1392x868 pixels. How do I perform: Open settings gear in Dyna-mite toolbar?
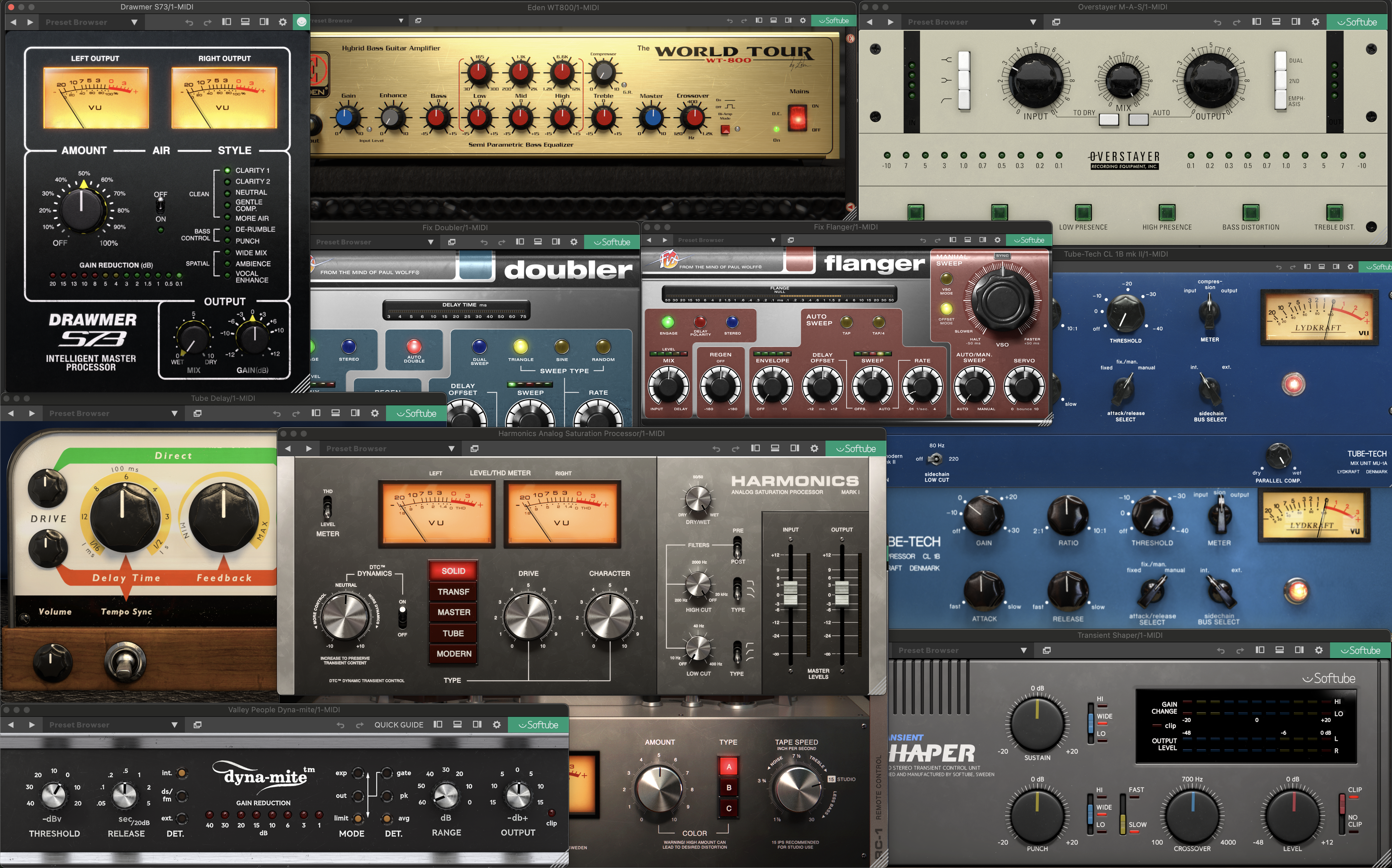pos(496,724)
